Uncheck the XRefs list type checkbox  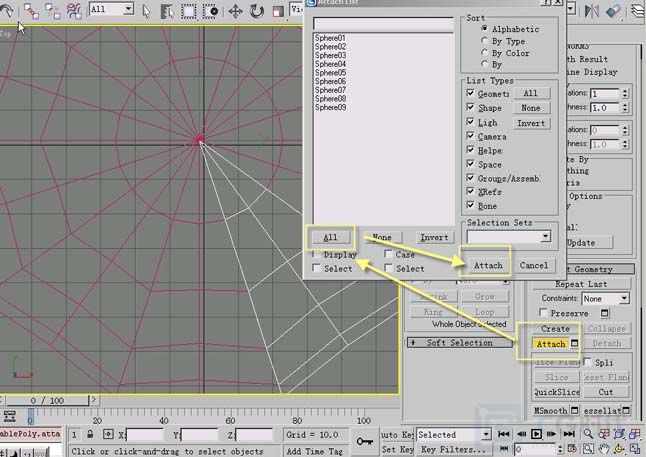(x=470, y=191)
